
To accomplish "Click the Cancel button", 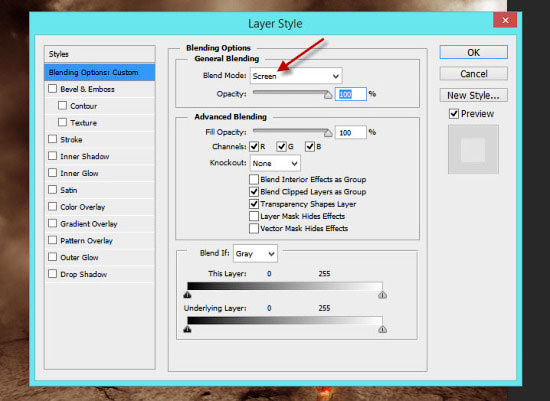I will coord(473,74).
